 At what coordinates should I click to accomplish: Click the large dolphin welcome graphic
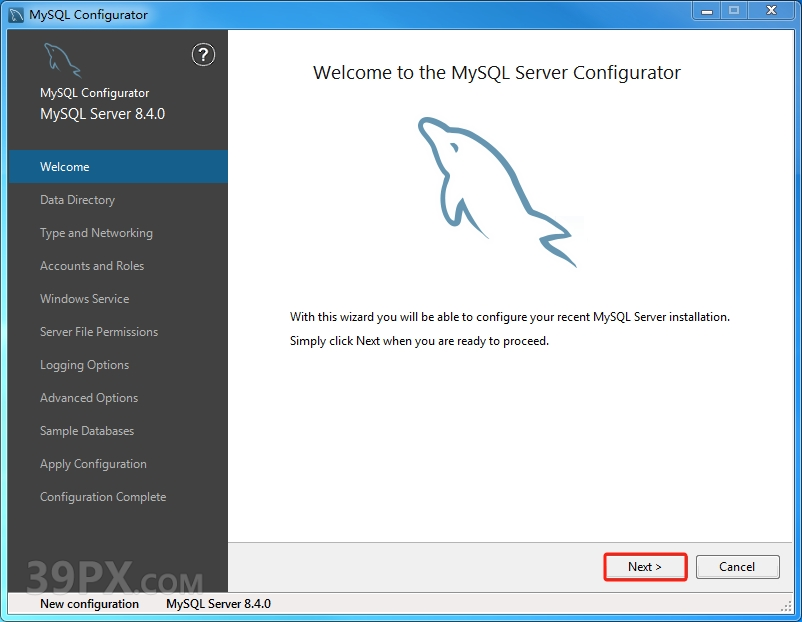[494, 190]
